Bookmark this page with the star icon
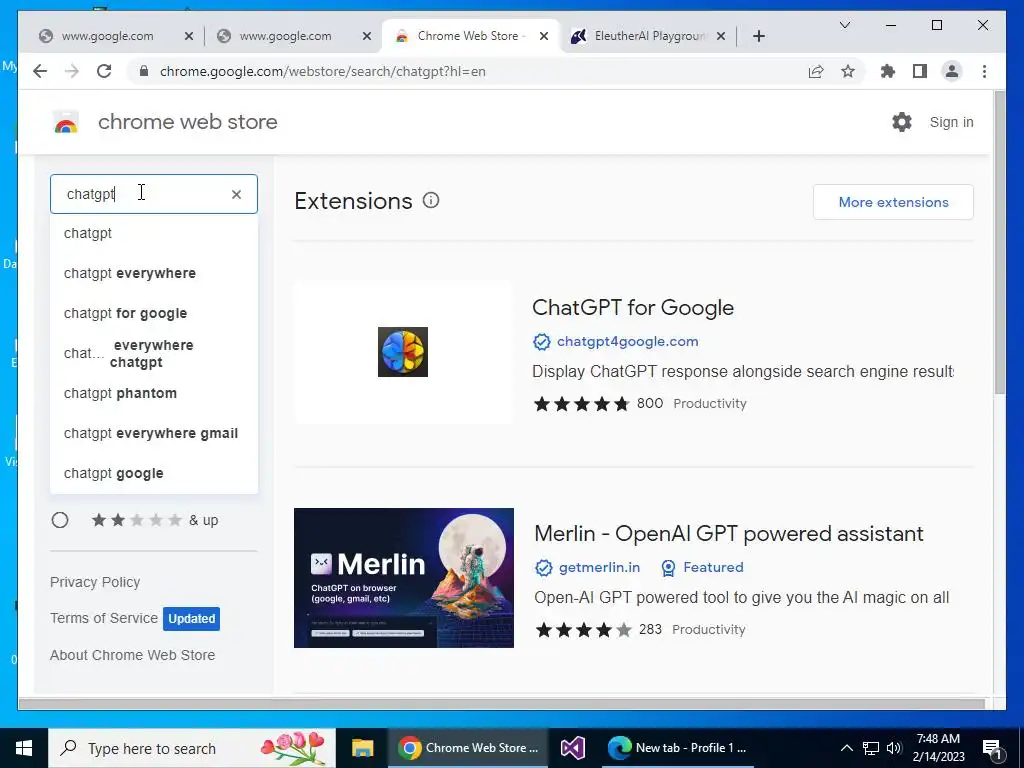The width and height of the screenshot is (1024, 768). tap(848, 71)
